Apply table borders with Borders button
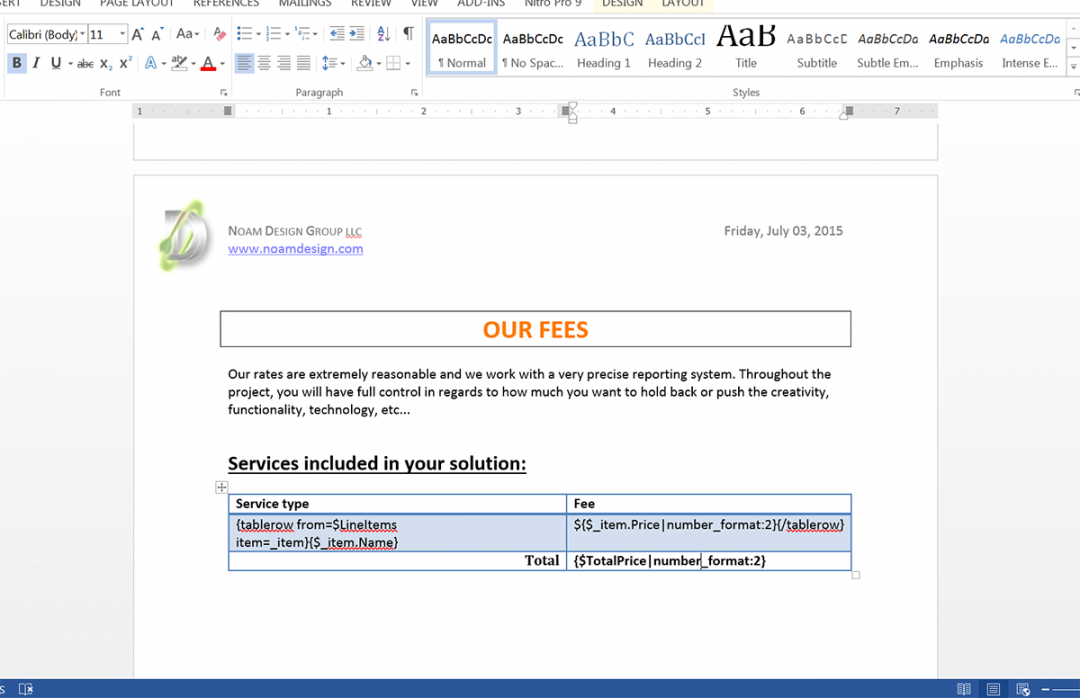The width and height of the screenshot is (1080, 698). [393, 63]
